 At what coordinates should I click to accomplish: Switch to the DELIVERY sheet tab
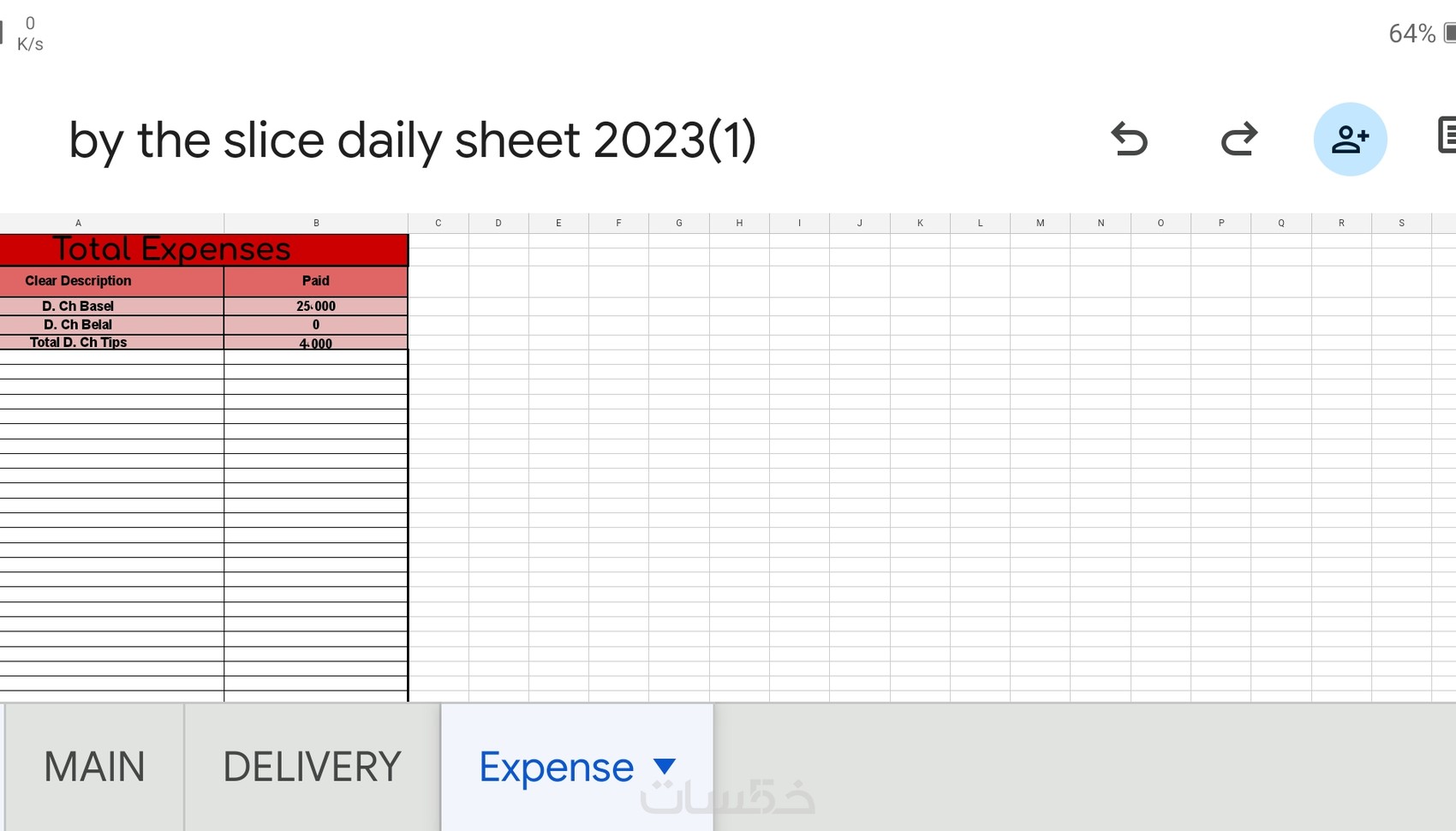312,767
